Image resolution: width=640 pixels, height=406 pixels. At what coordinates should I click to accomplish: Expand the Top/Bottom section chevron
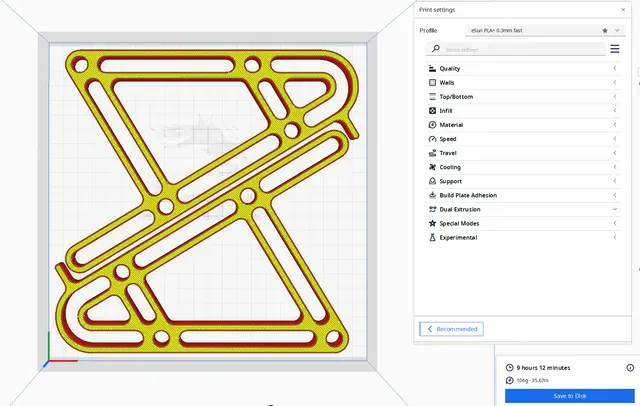coord(615,97)
